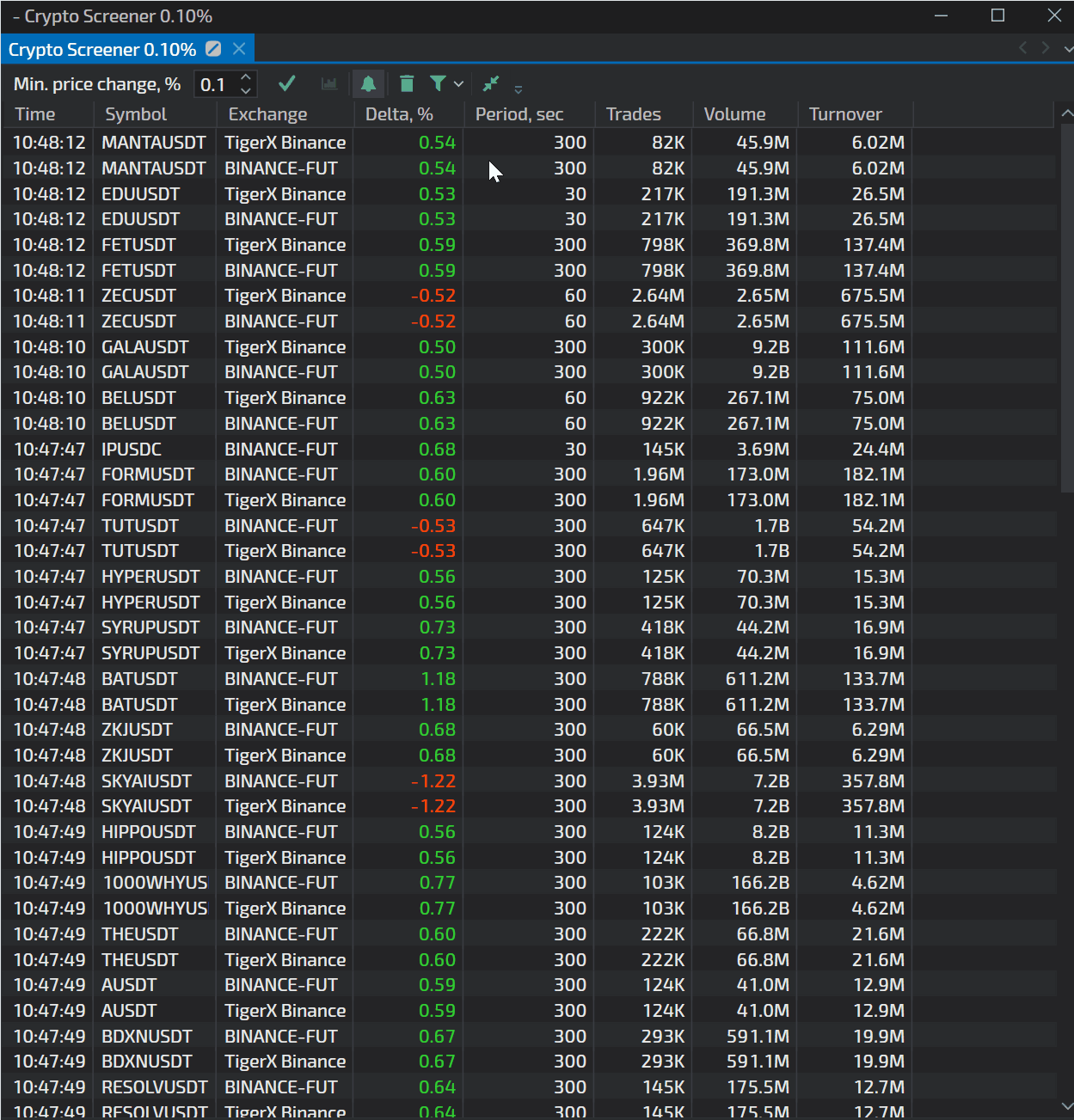
Task: Sort by the Delta, % column header
Action: point(399,114)
